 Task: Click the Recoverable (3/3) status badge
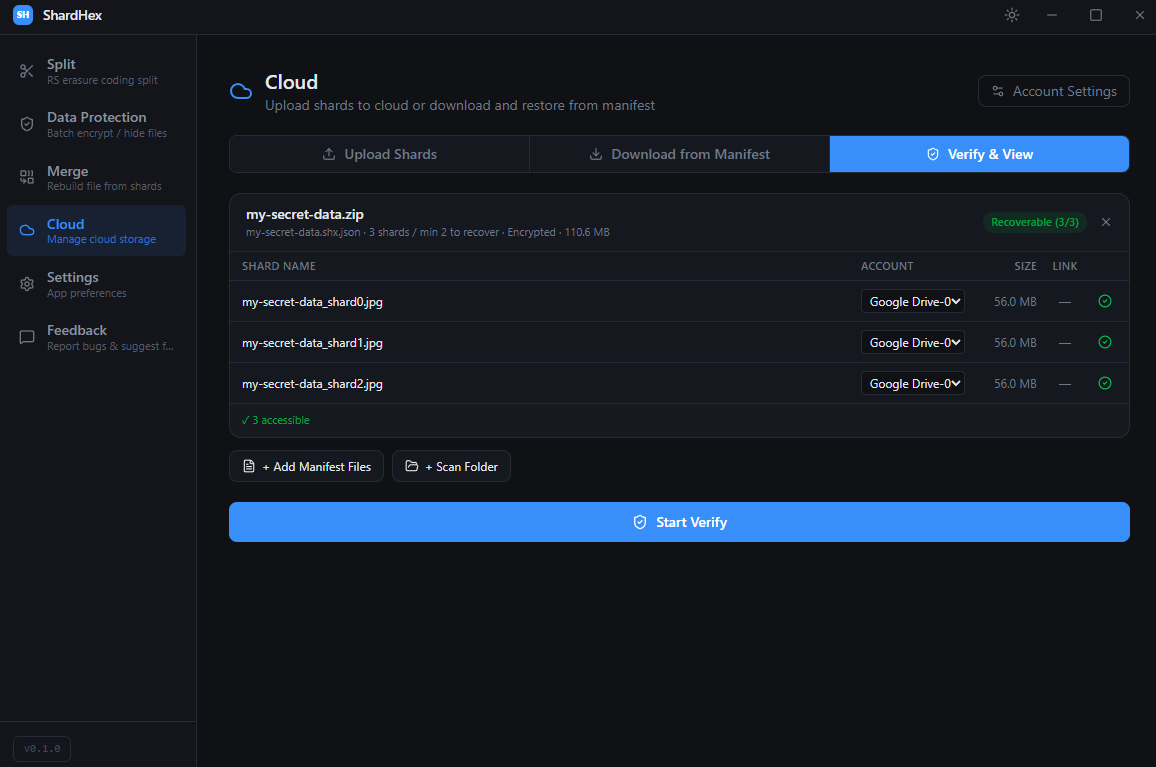click(x=1034, y=222)
